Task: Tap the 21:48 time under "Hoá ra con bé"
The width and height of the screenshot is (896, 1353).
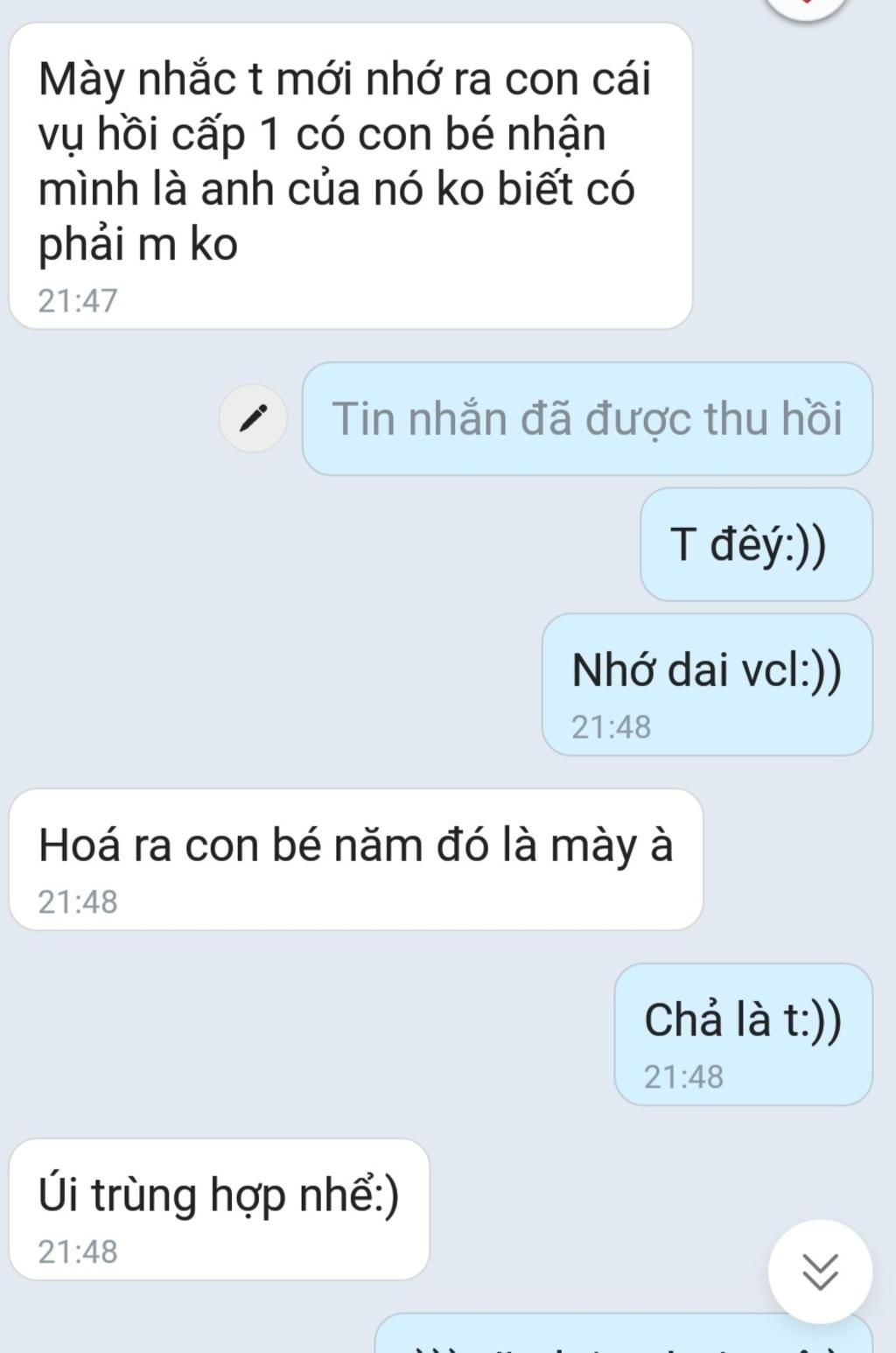Action: tap(77, 901)
